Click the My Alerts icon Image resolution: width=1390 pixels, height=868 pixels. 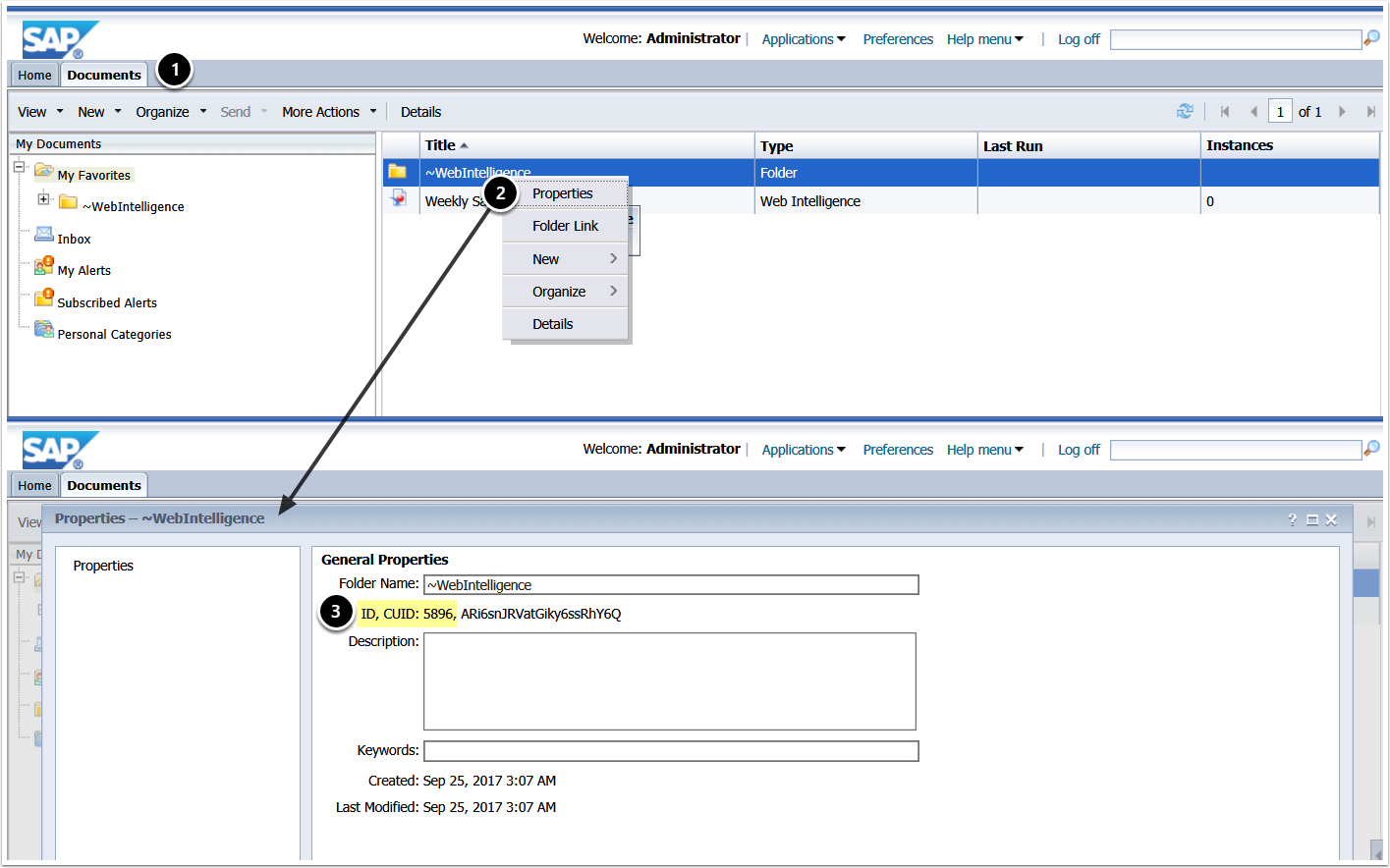(44, 266)
